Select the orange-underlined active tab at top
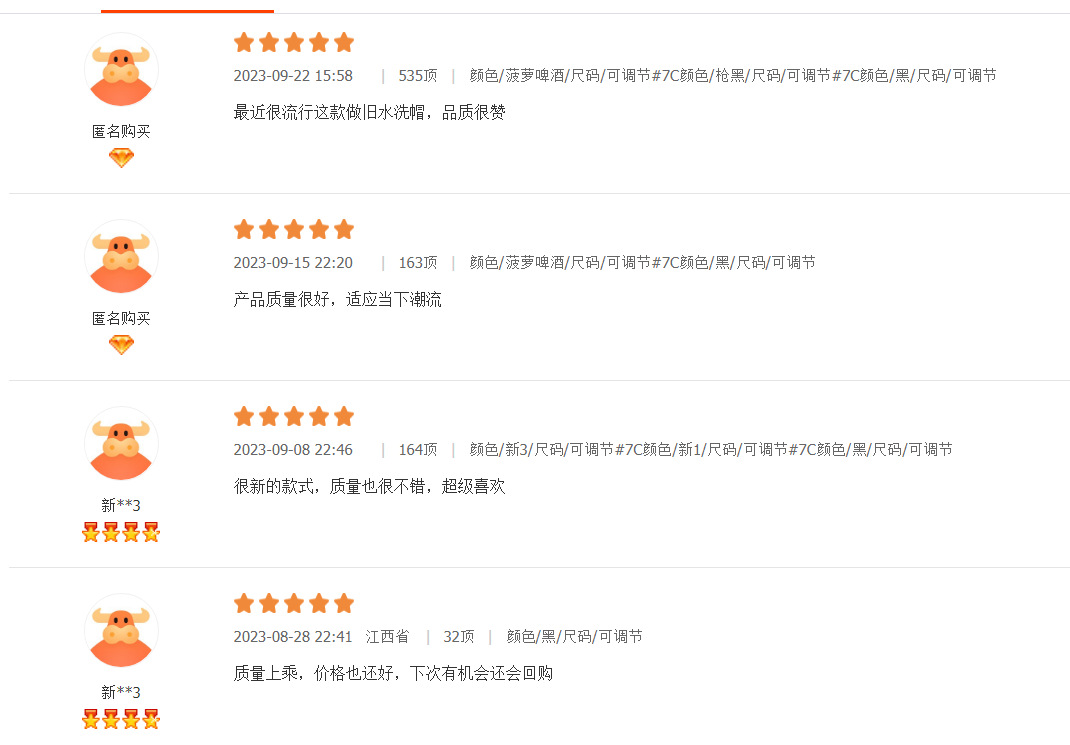The image size is (1070, 745). click(187, 6)
